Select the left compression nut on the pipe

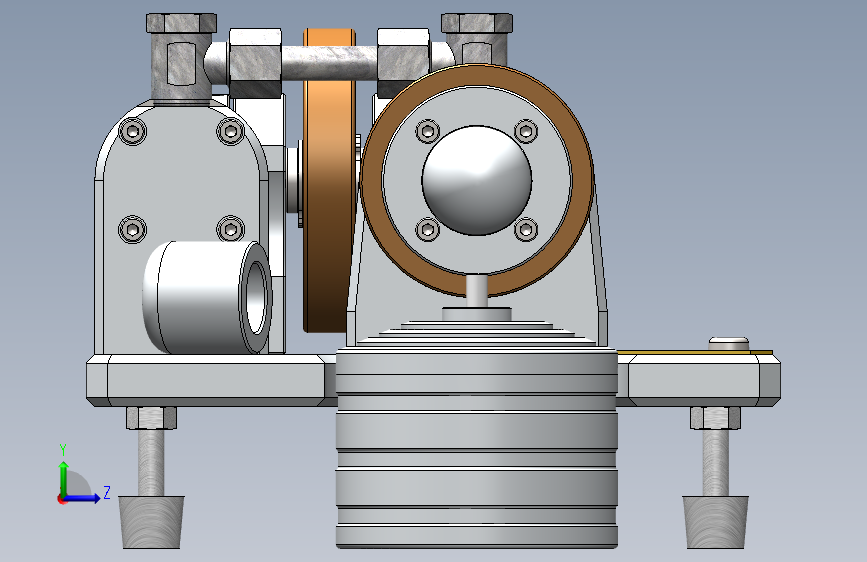tap(255, 63)
